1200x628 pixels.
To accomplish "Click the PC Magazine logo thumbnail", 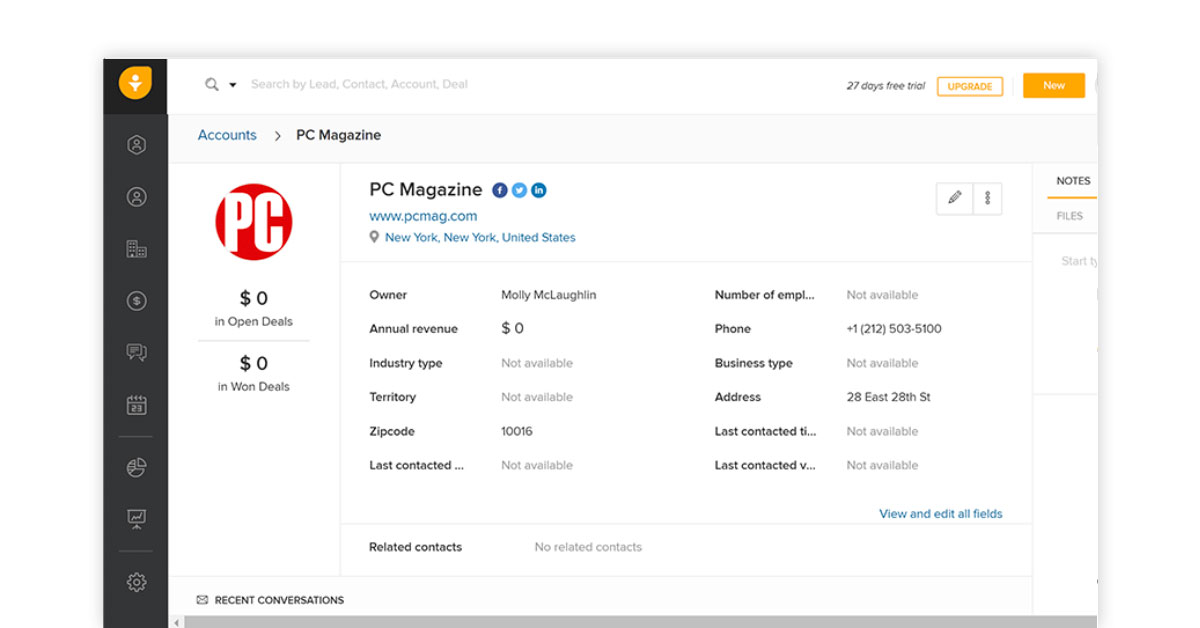I will [x=254, y=221].
